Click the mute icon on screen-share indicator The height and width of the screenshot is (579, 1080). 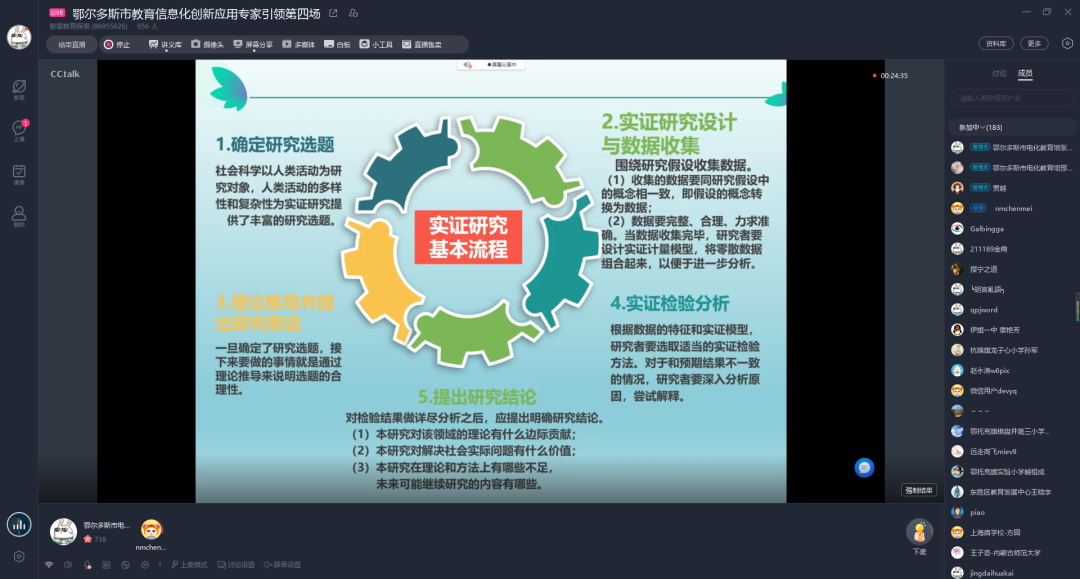click(468, 65)
